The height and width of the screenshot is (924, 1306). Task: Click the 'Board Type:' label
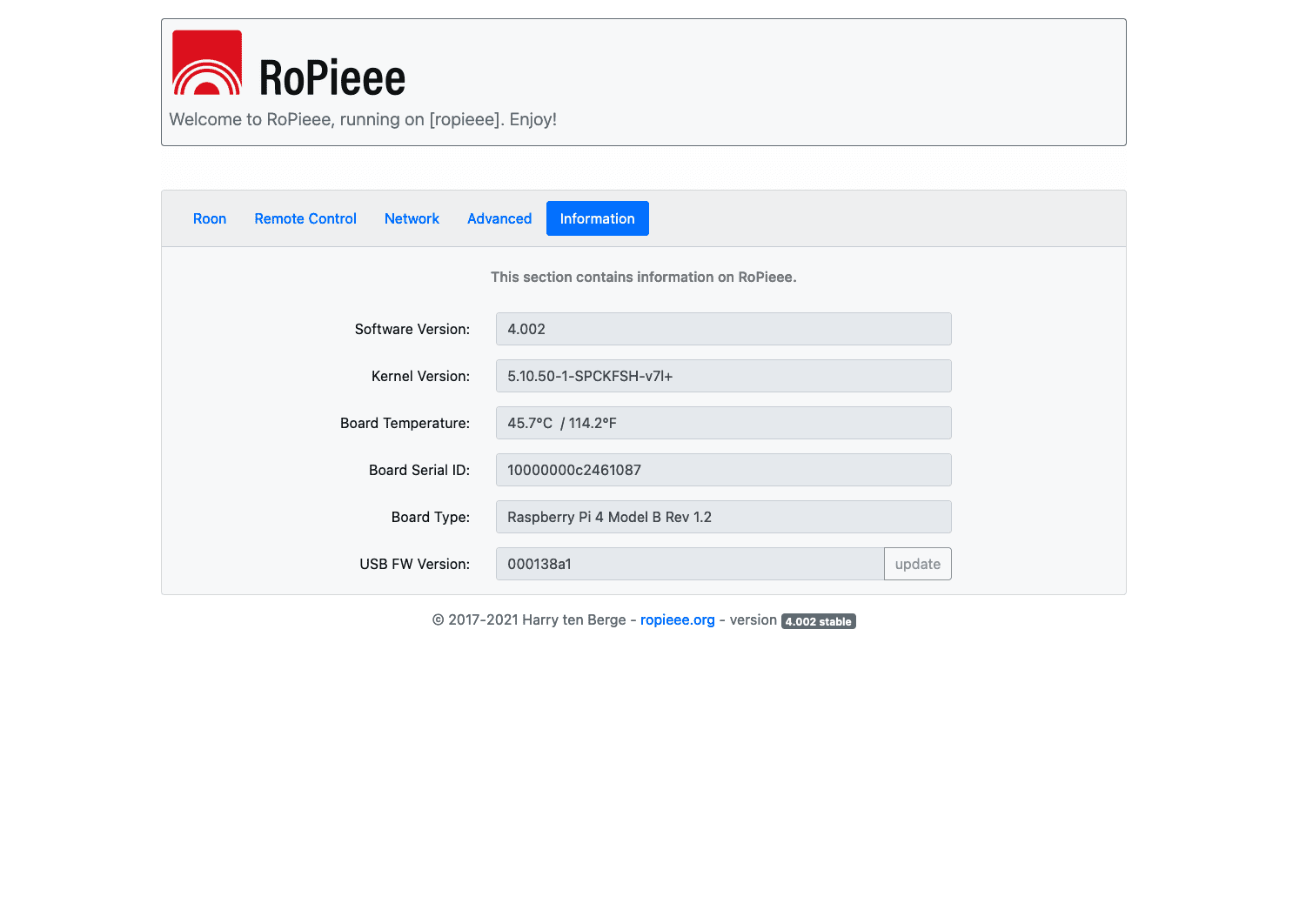click(431, 517)
